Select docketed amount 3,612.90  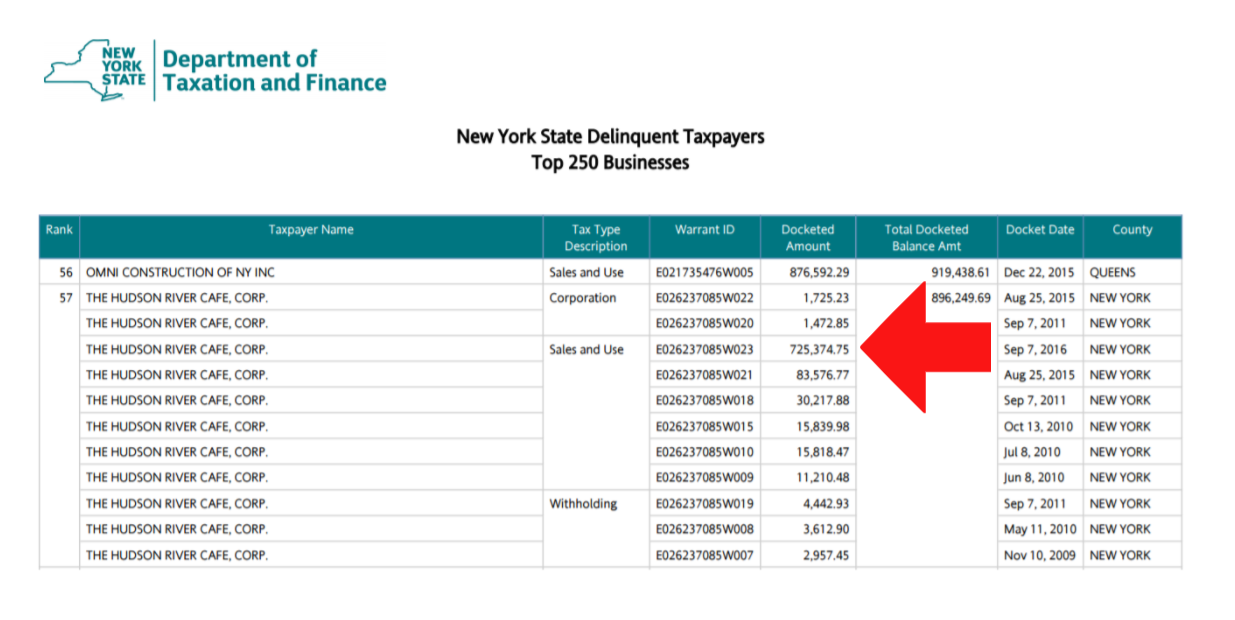click(x=827, y=529)
